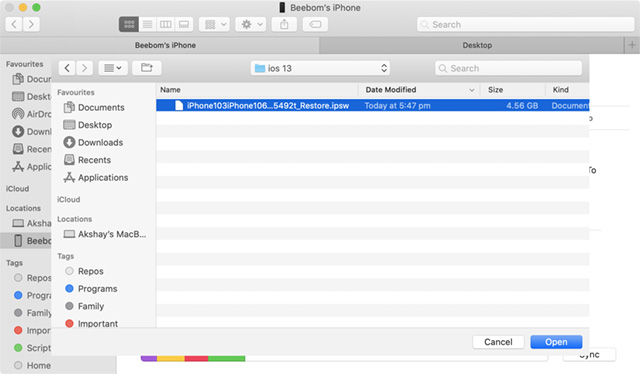Image resolution: width=640 pixels, height=374 pixels.
Task: Click the Sync button behind the dialog
Action: coord(589,355)
